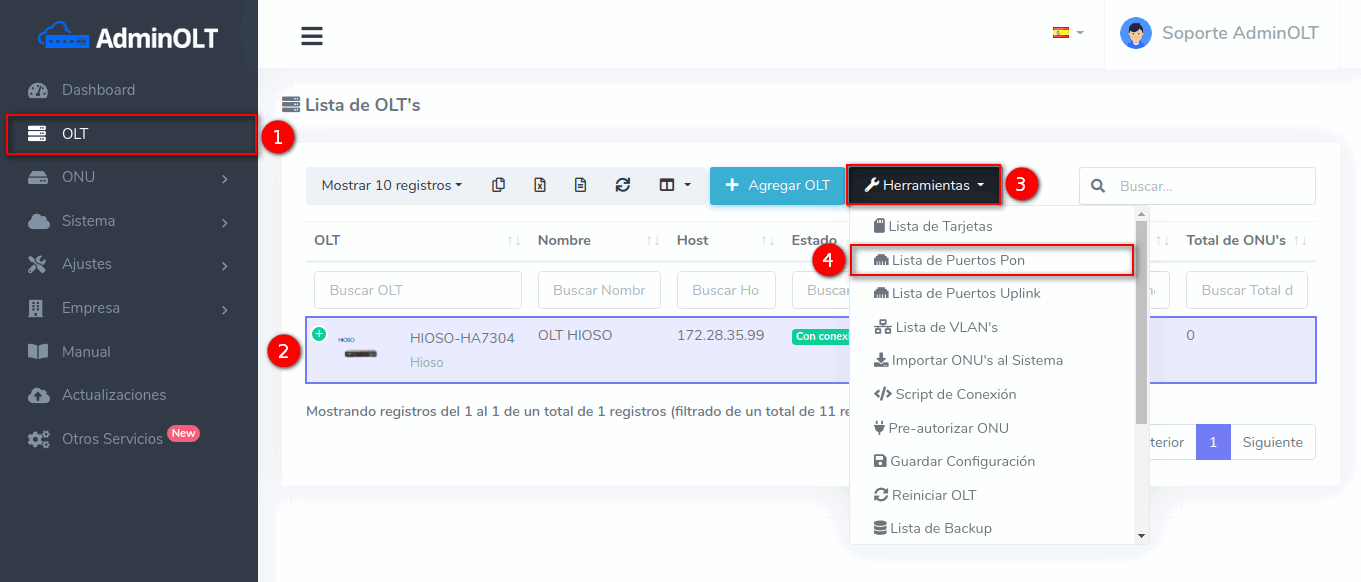The height and width of the screenshot is (582, 1361).
Task: Click the Herramientas menu scrollbar down arrow
Action: [x=1142, y=536]
